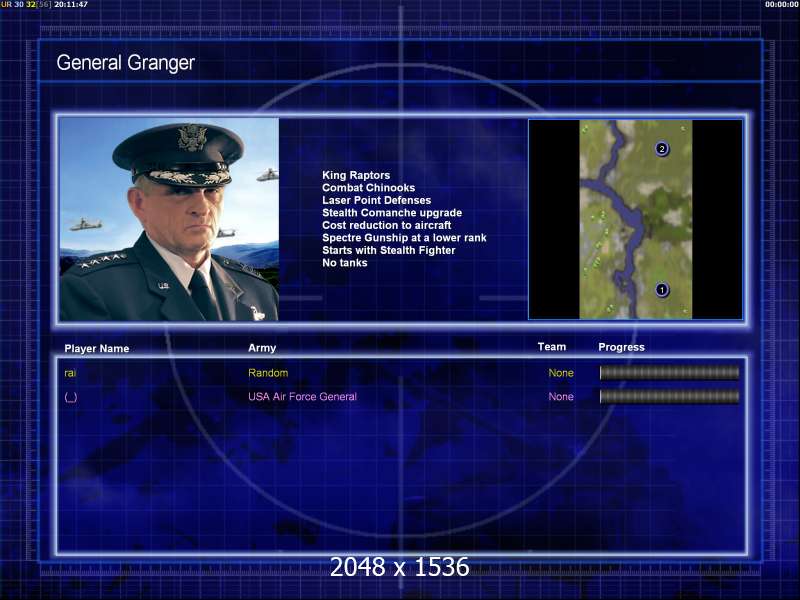Click the 'Stealth Comanche upgrade' text

pos(392,213)
